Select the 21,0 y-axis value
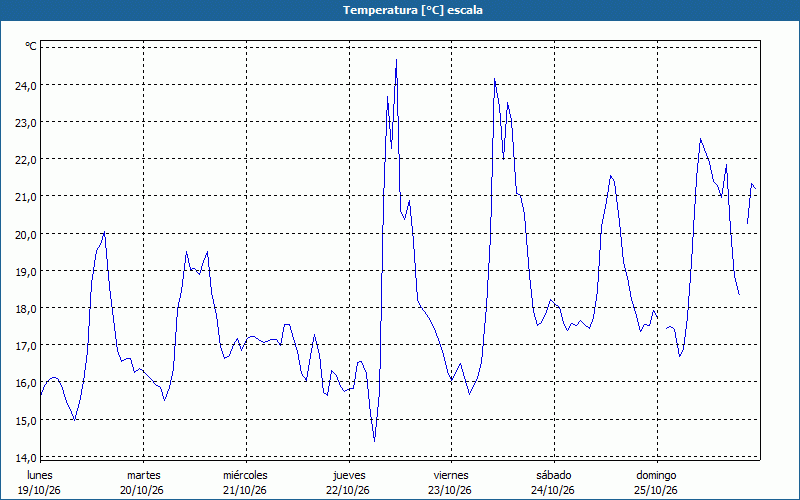 click(26, 197)
